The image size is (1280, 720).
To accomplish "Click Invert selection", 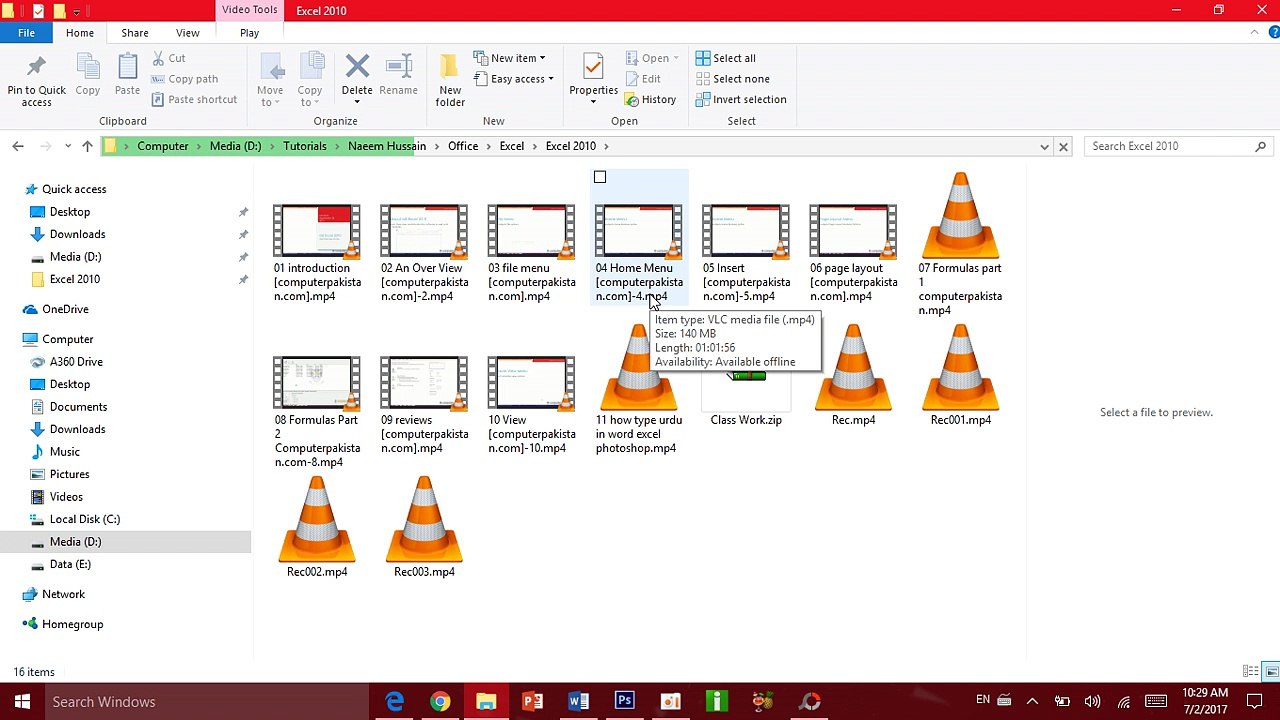I will click(x=740, y=99).
